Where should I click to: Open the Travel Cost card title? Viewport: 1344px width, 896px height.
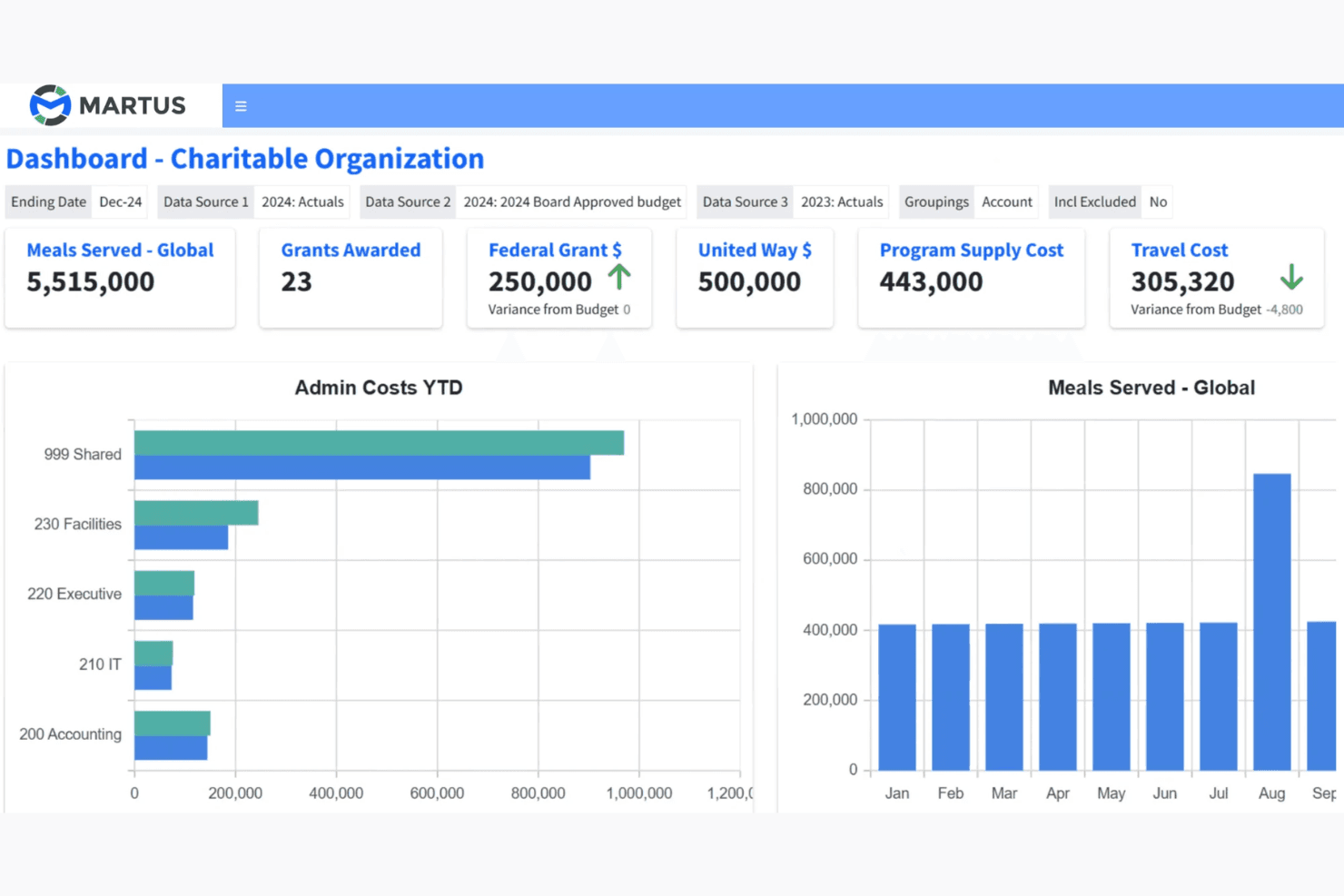tap(1179, 250)
